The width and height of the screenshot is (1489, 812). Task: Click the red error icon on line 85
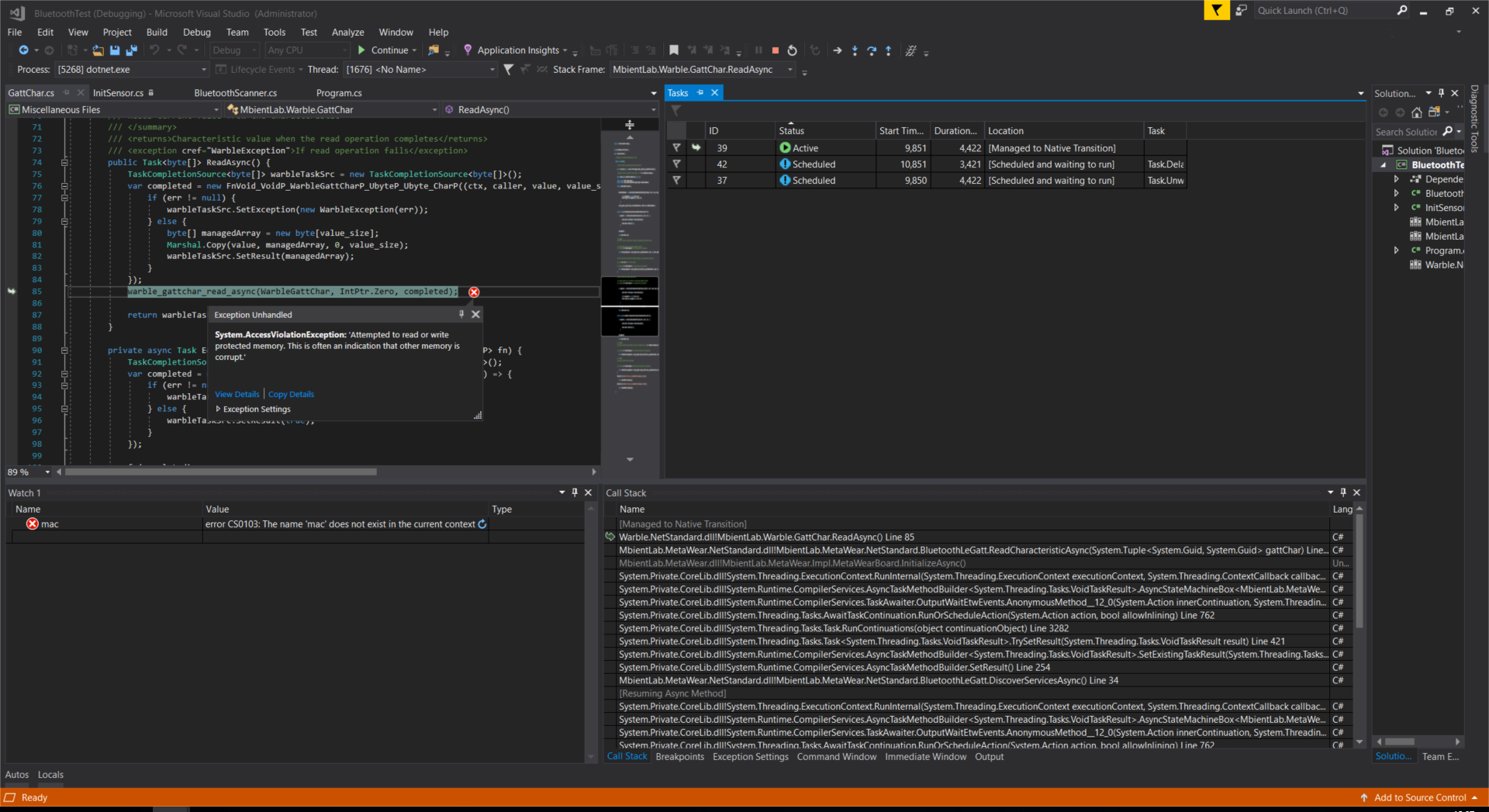coord(474,292)
